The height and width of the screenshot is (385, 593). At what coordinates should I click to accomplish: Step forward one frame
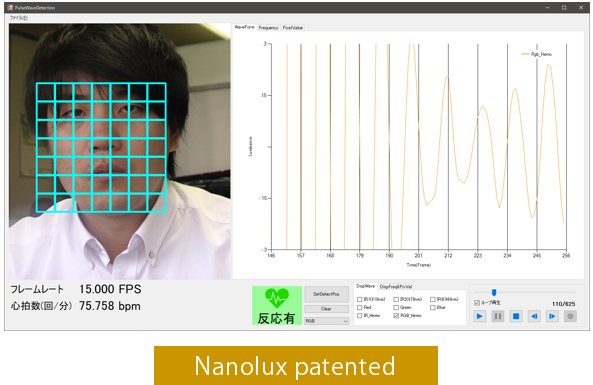[x=552, y=316]
